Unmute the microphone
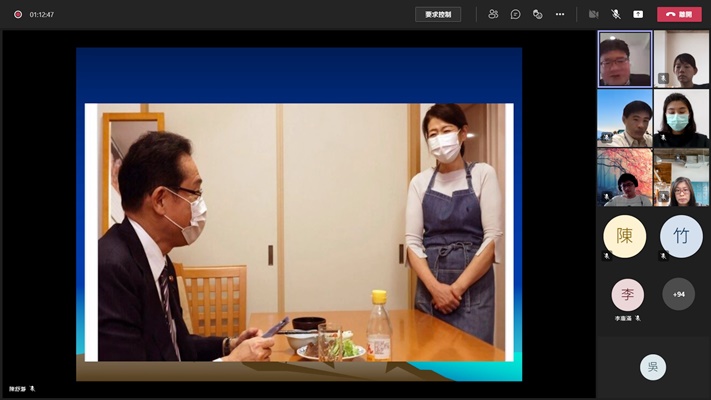 pos(616,14)
